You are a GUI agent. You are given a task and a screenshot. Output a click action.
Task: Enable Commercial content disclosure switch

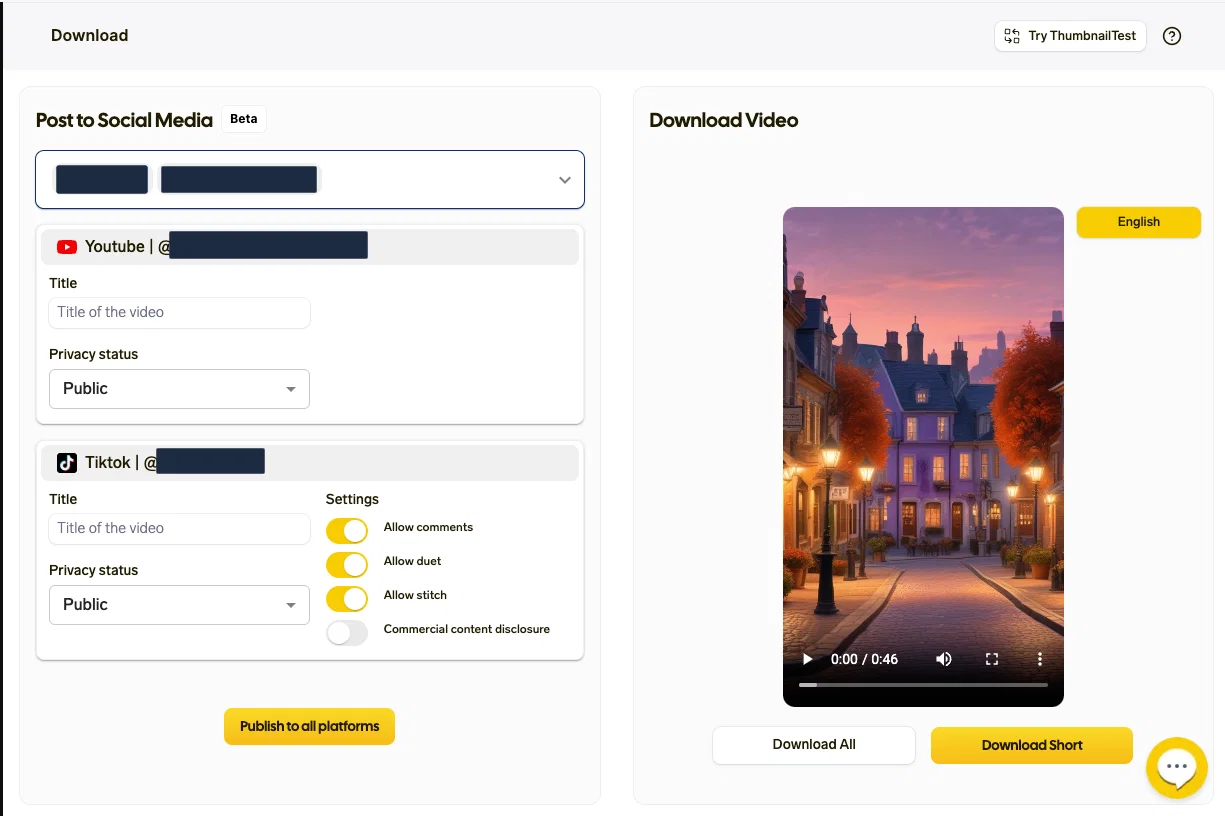(347, 632)
